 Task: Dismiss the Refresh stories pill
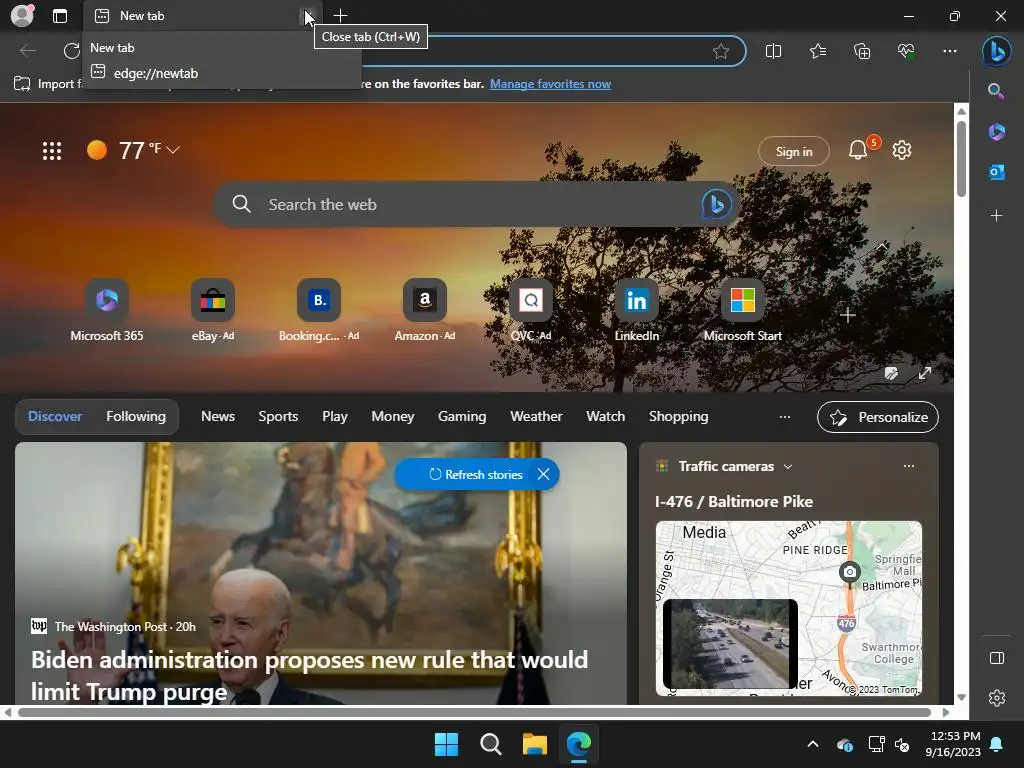point(543,475)
